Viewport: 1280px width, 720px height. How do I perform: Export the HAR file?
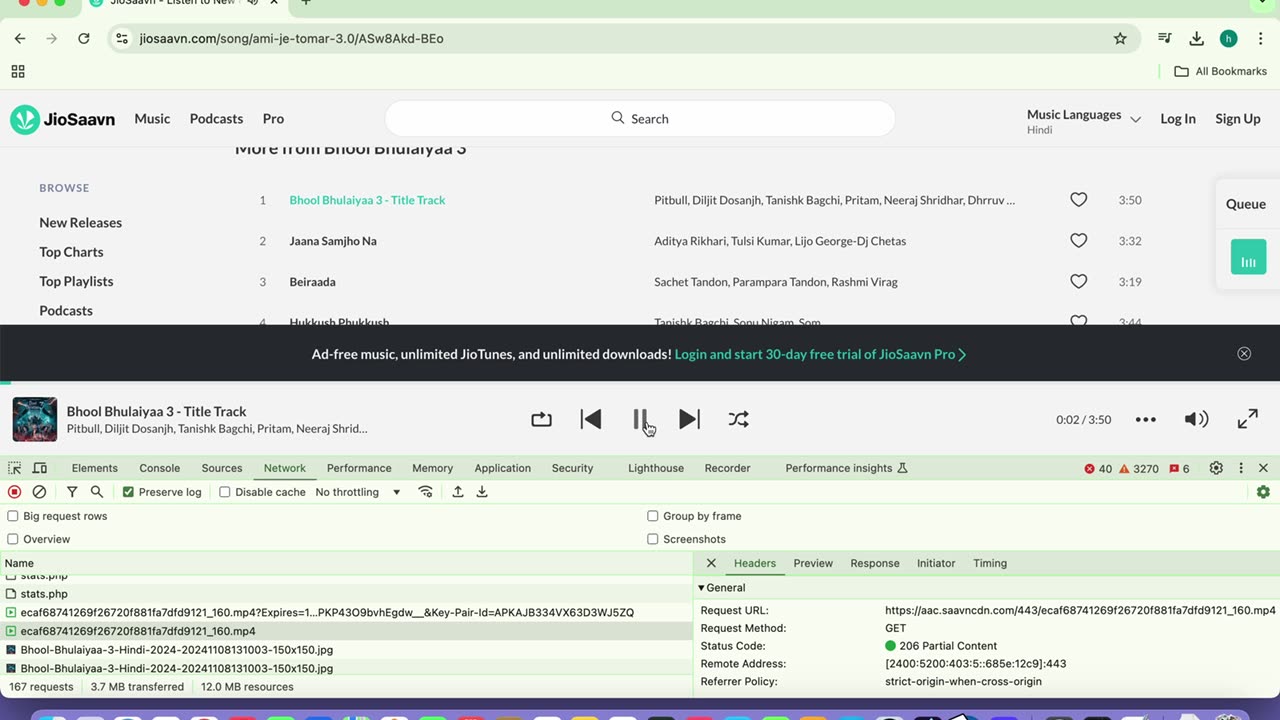482,492
